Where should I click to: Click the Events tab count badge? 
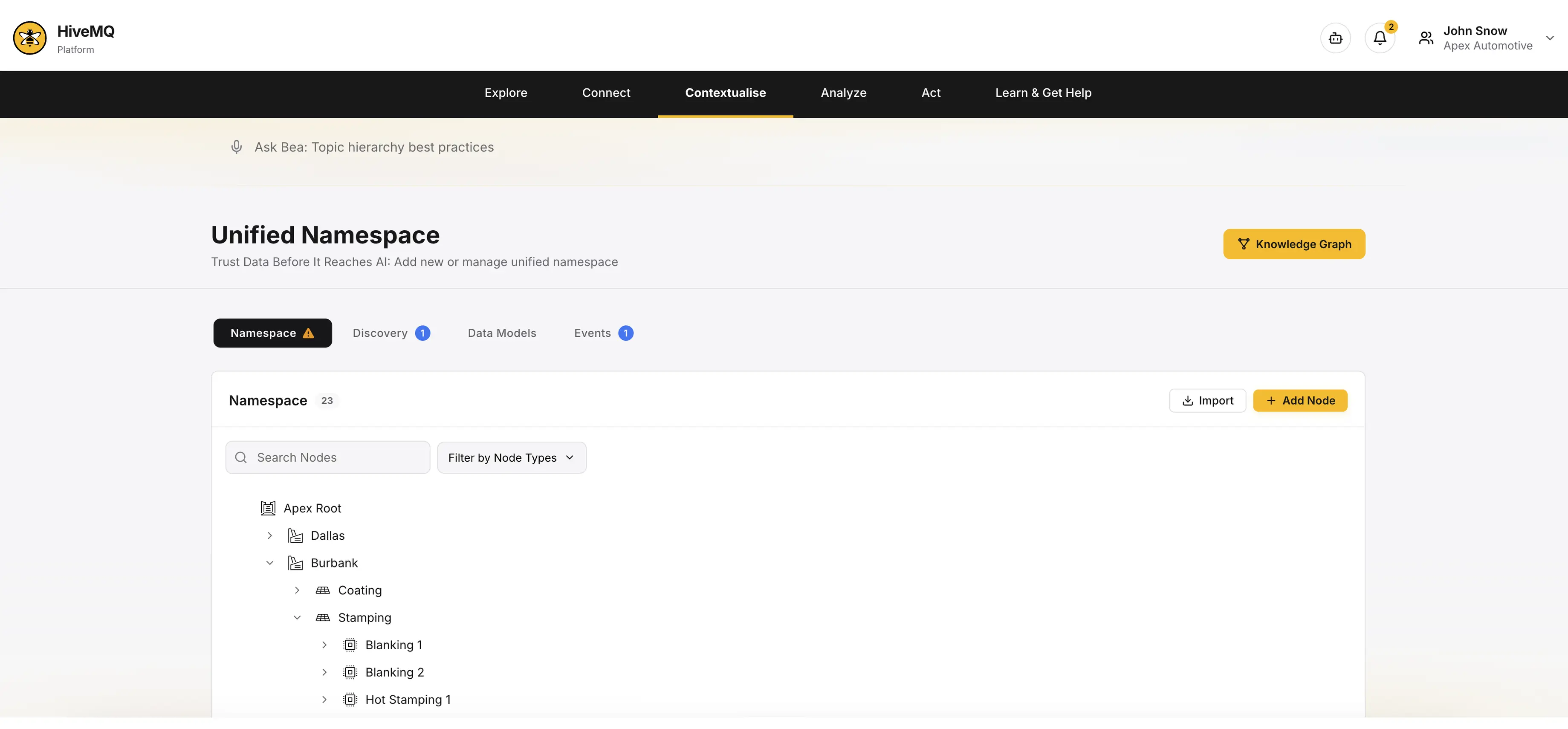(626, 333)
